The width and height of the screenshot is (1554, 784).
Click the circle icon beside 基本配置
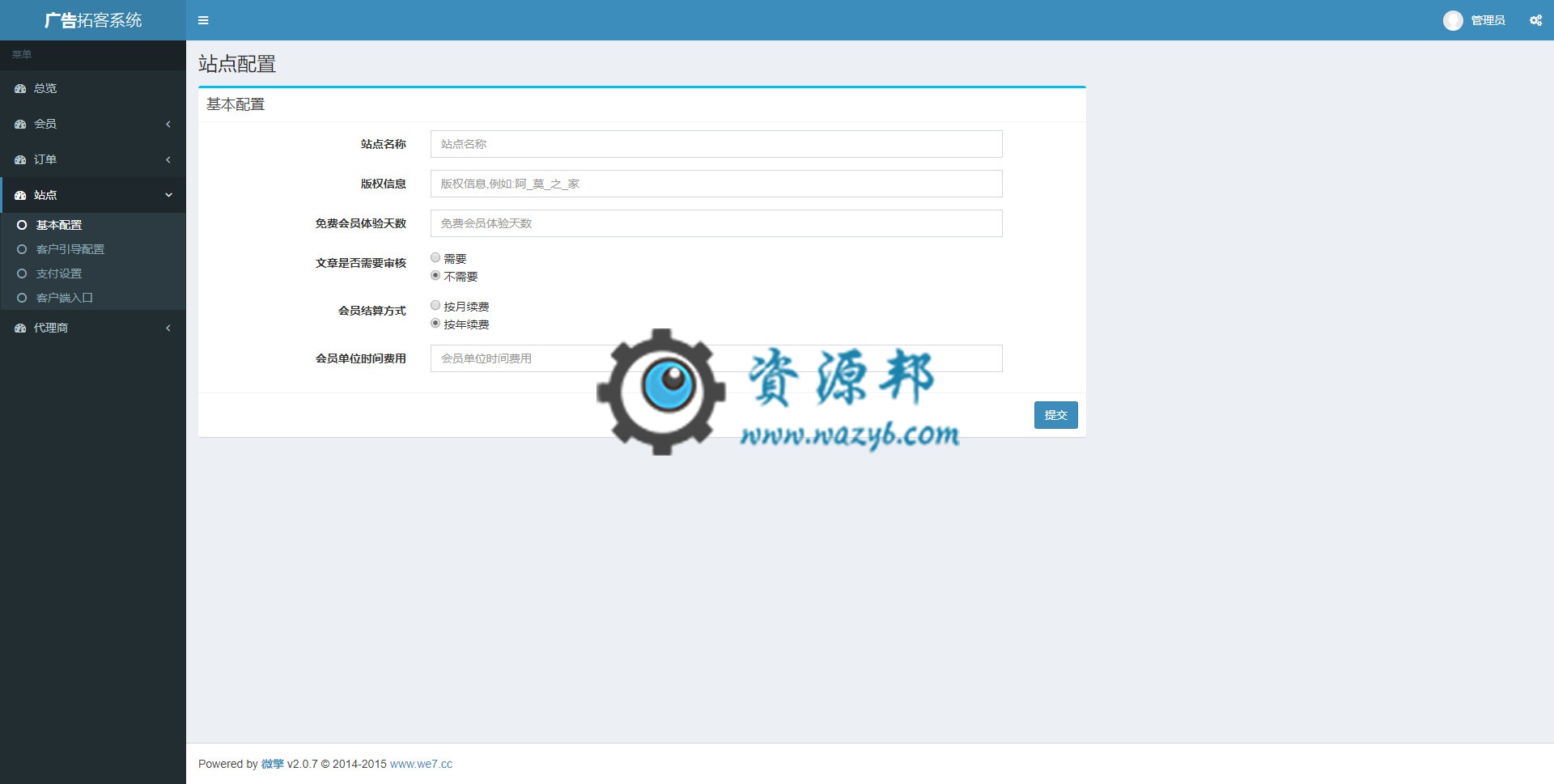point(22,225)
